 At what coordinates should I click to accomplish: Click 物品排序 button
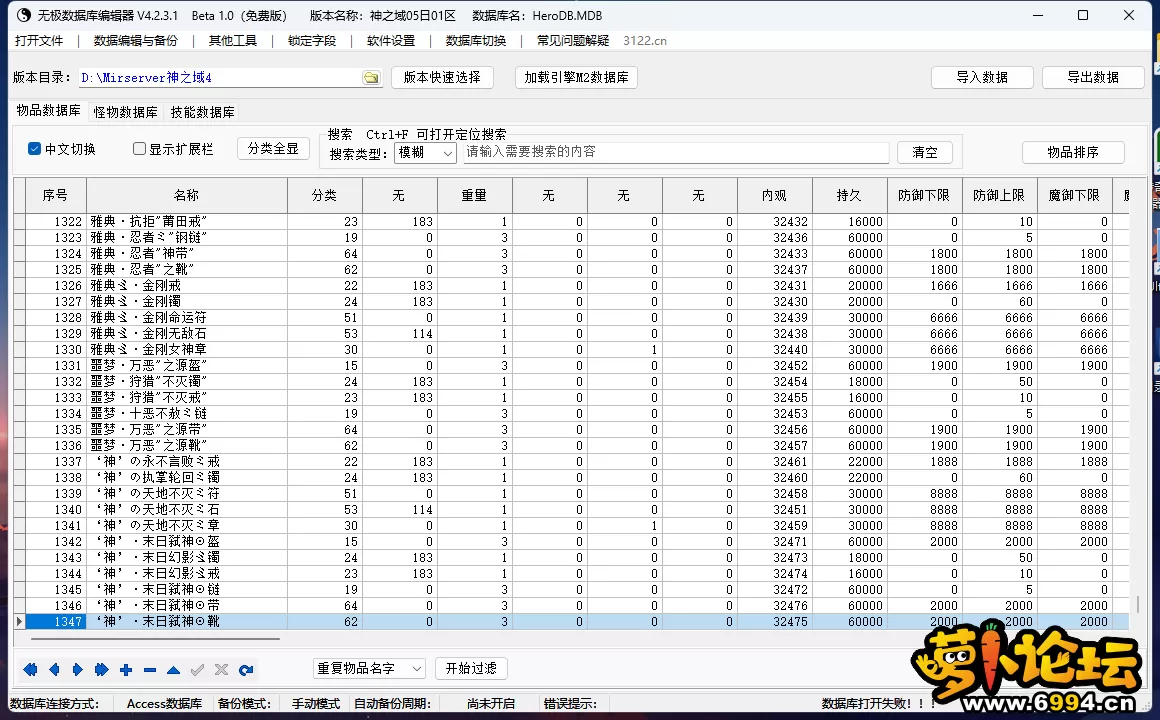(1073, 152)
